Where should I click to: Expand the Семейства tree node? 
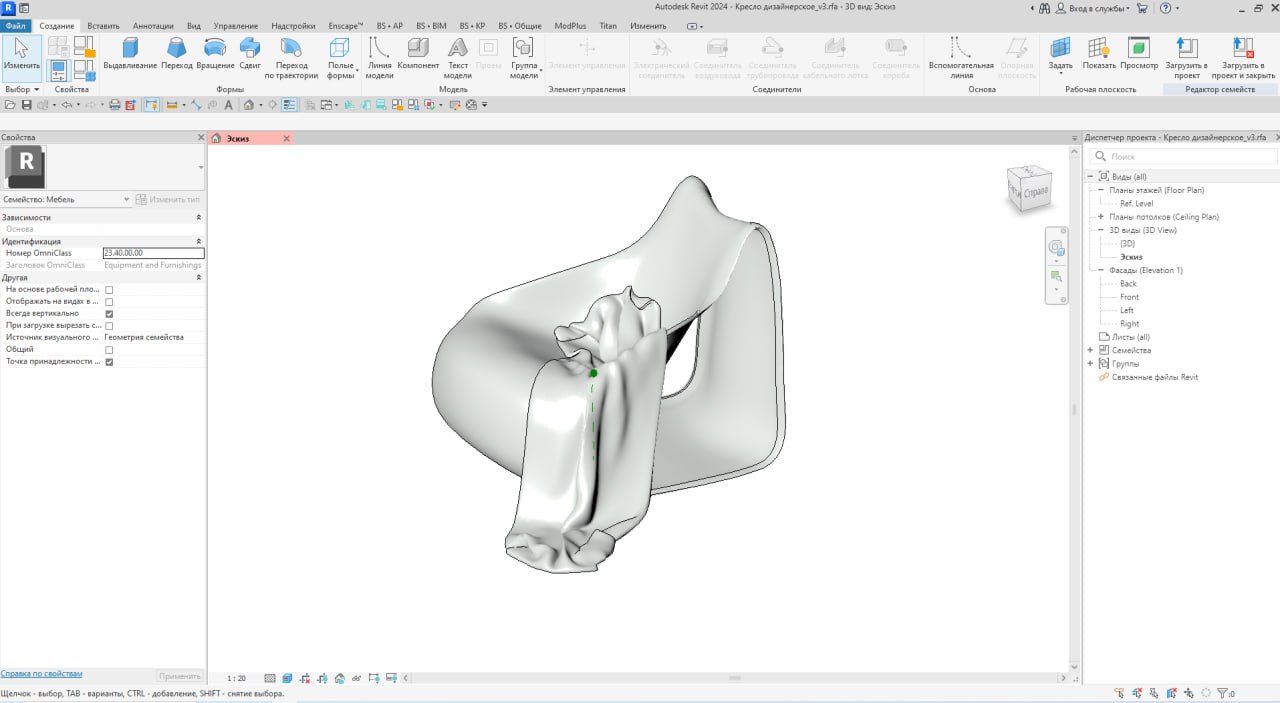point(1090,350)
